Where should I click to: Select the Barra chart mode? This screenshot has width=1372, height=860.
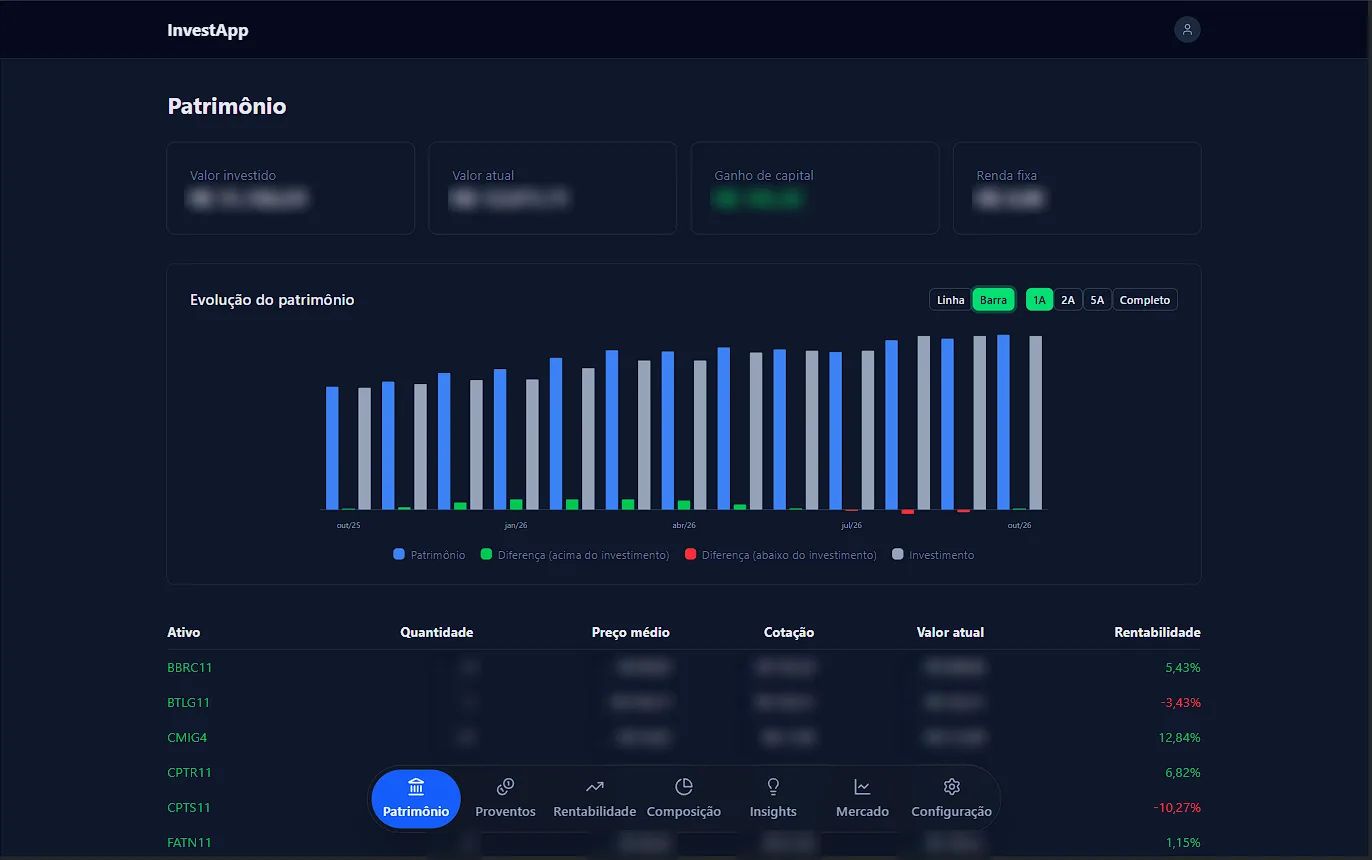(994, 300)
